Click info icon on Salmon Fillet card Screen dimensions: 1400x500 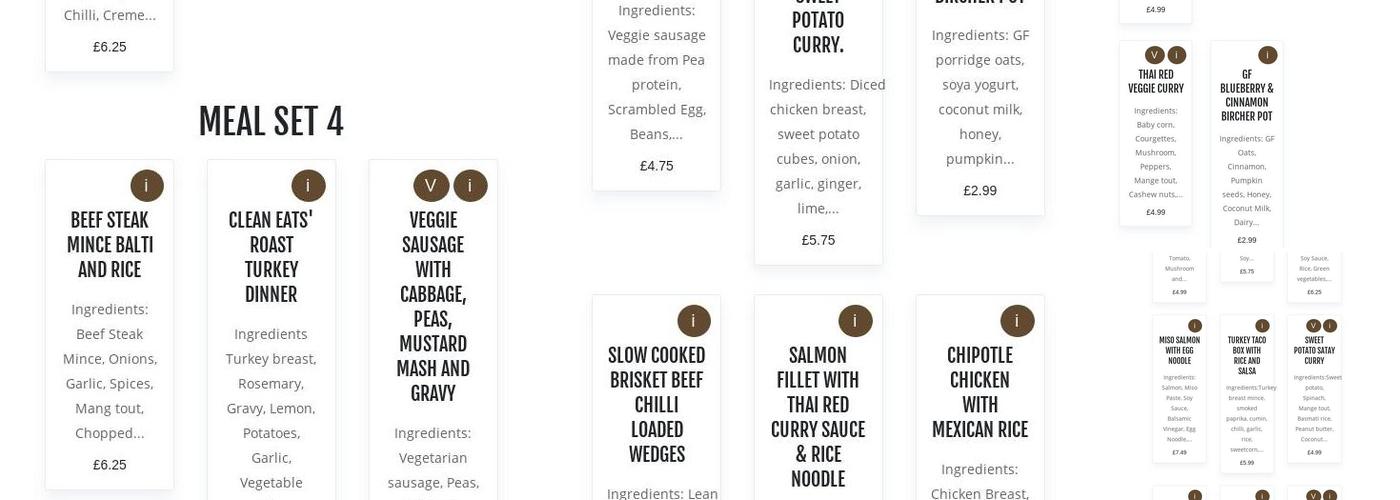coord(855,321)
